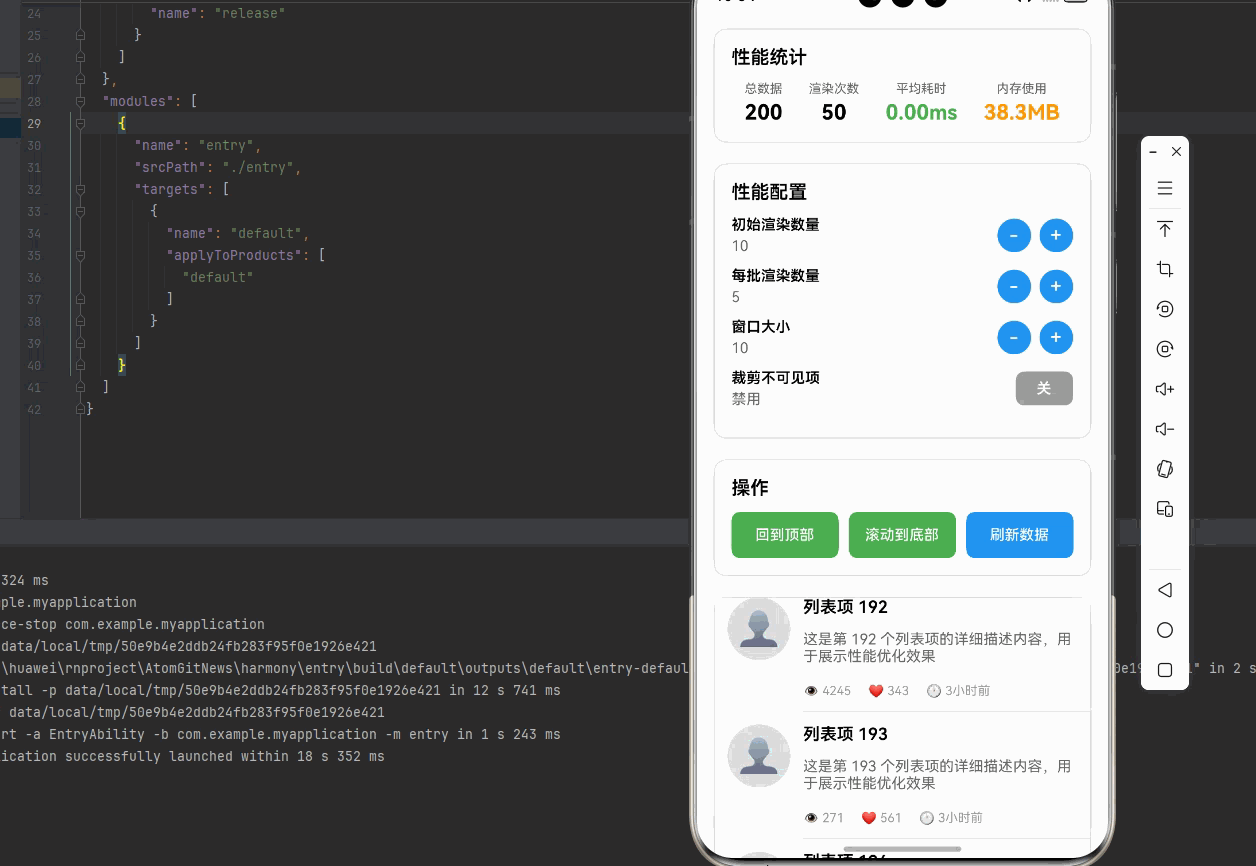Viewport: 1256px width, 866px height.
Task: Collapse the object fold marker at line 29
Action: coord(81,123)
